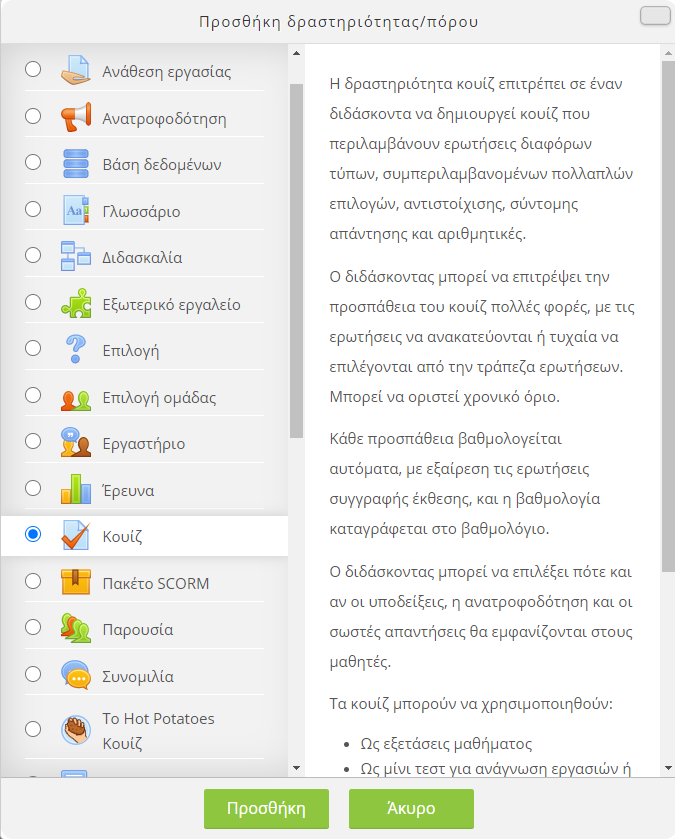Click the Το Hot Potatoes Κουίζ label
Viewport: 675px width, 839px height.
click(x=158, y=731)
